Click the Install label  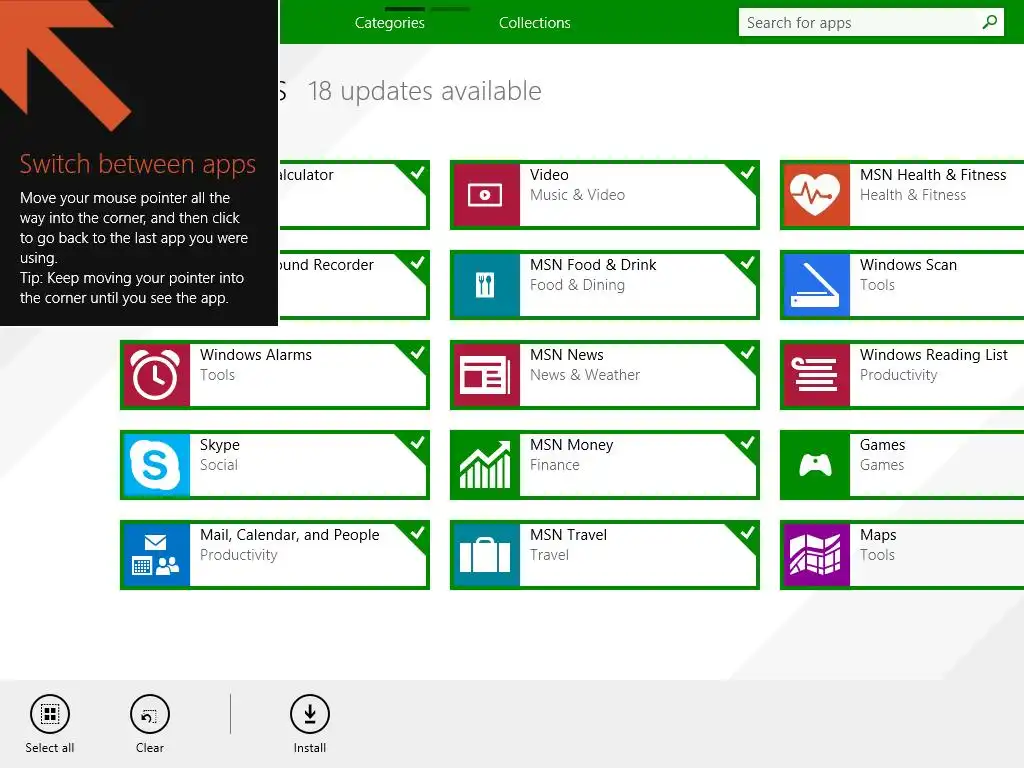tap(310, 748)
